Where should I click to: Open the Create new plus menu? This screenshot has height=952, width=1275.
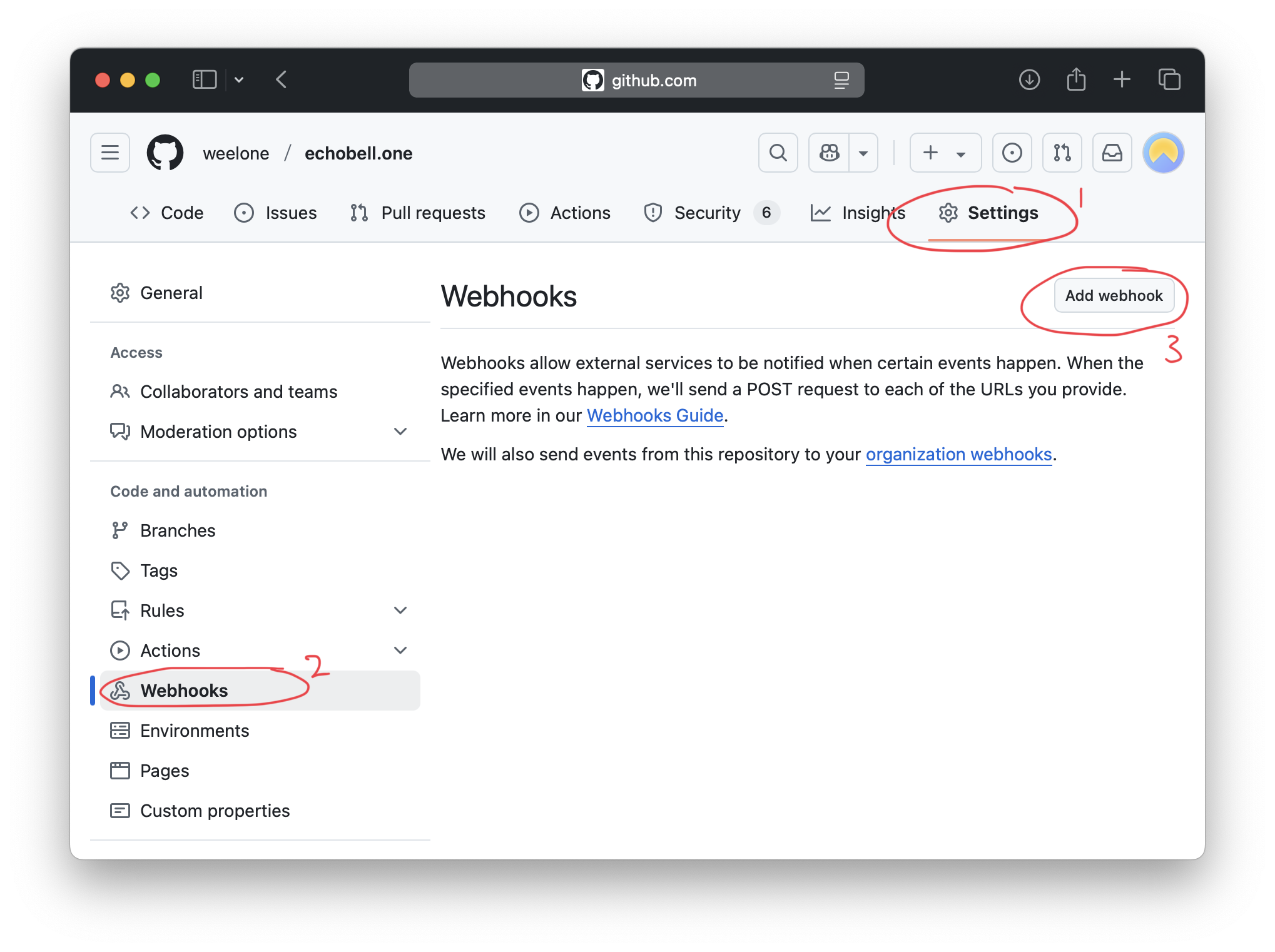tap(945, 153)
